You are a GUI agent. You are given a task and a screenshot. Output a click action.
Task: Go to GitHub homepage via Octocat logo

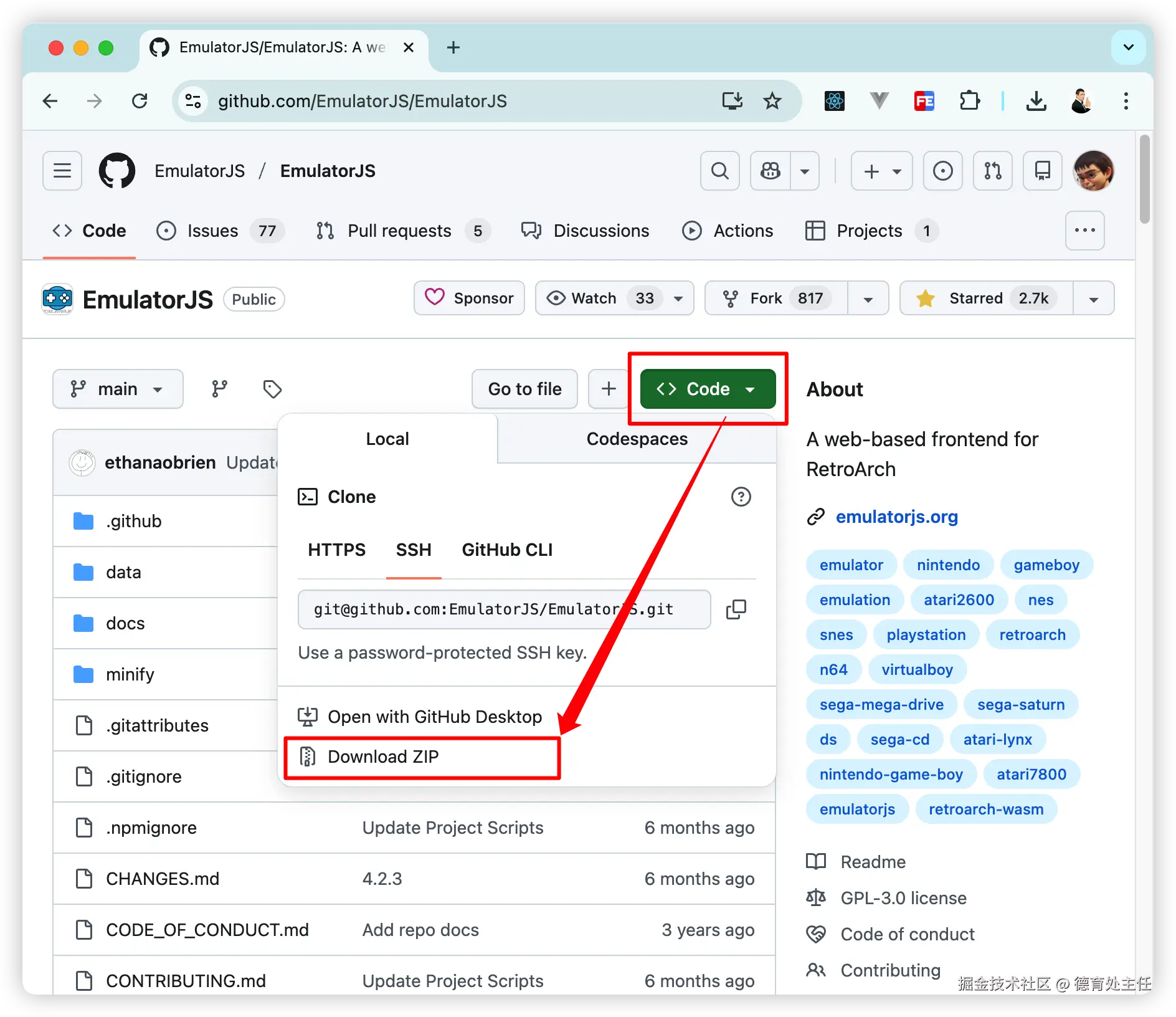point(117,171)
